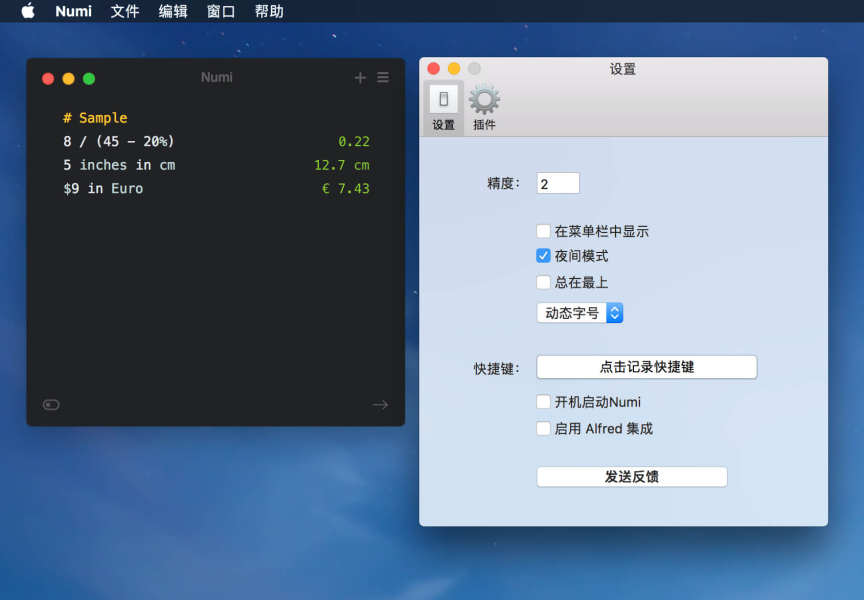Click the '# Sample' heading line
The height and width of the screenshot is (600, 864).
[95, 118]
